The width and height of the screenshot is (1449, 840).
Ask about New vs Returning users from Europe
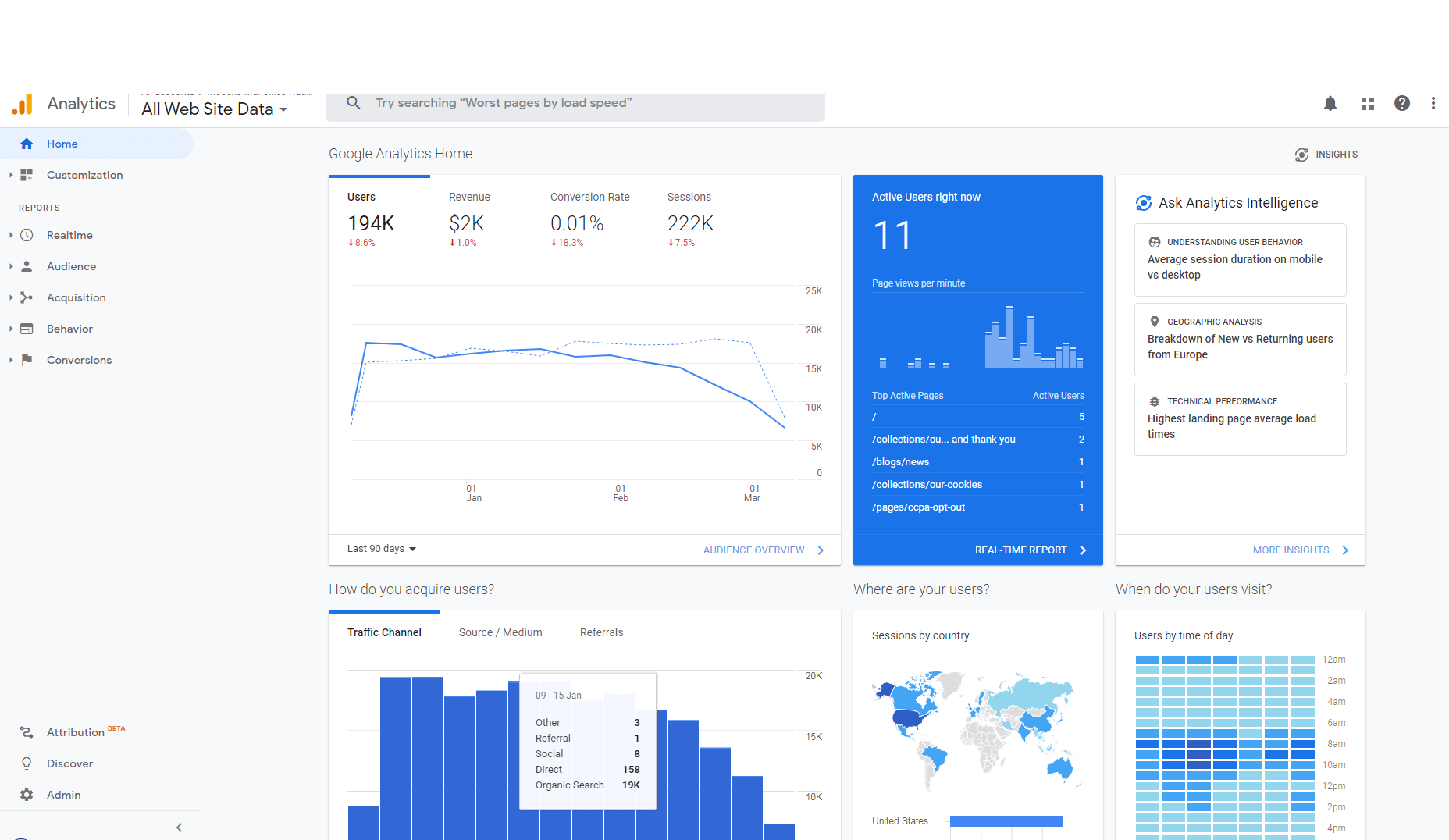point(1241,340)
